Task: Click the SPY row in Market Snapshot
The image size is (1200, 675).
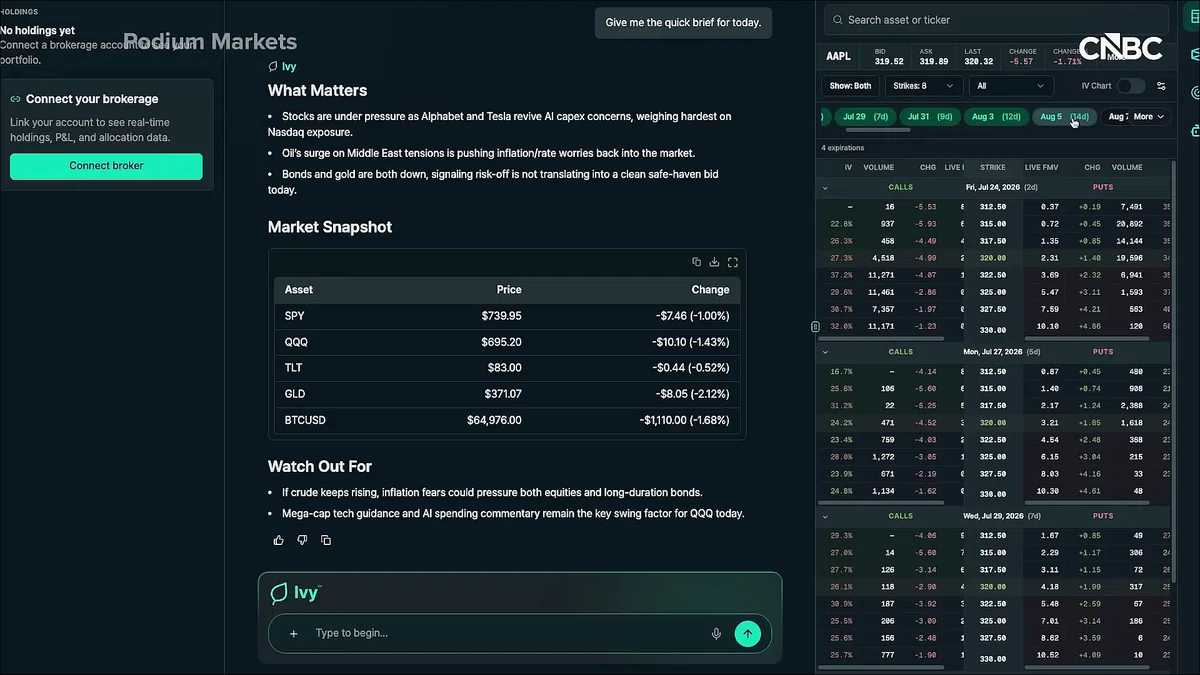Action: click(509, 316)
